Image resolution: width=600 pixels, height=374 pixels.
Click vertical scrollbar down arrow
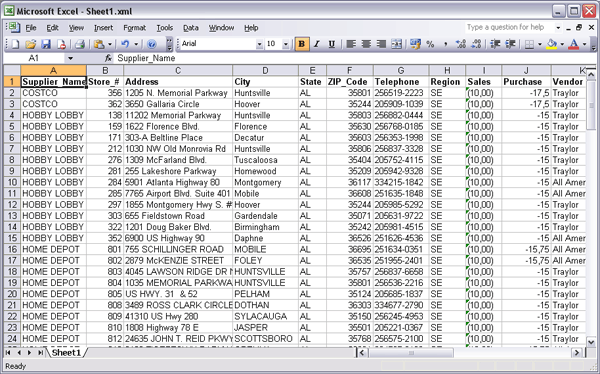point(591,342)
